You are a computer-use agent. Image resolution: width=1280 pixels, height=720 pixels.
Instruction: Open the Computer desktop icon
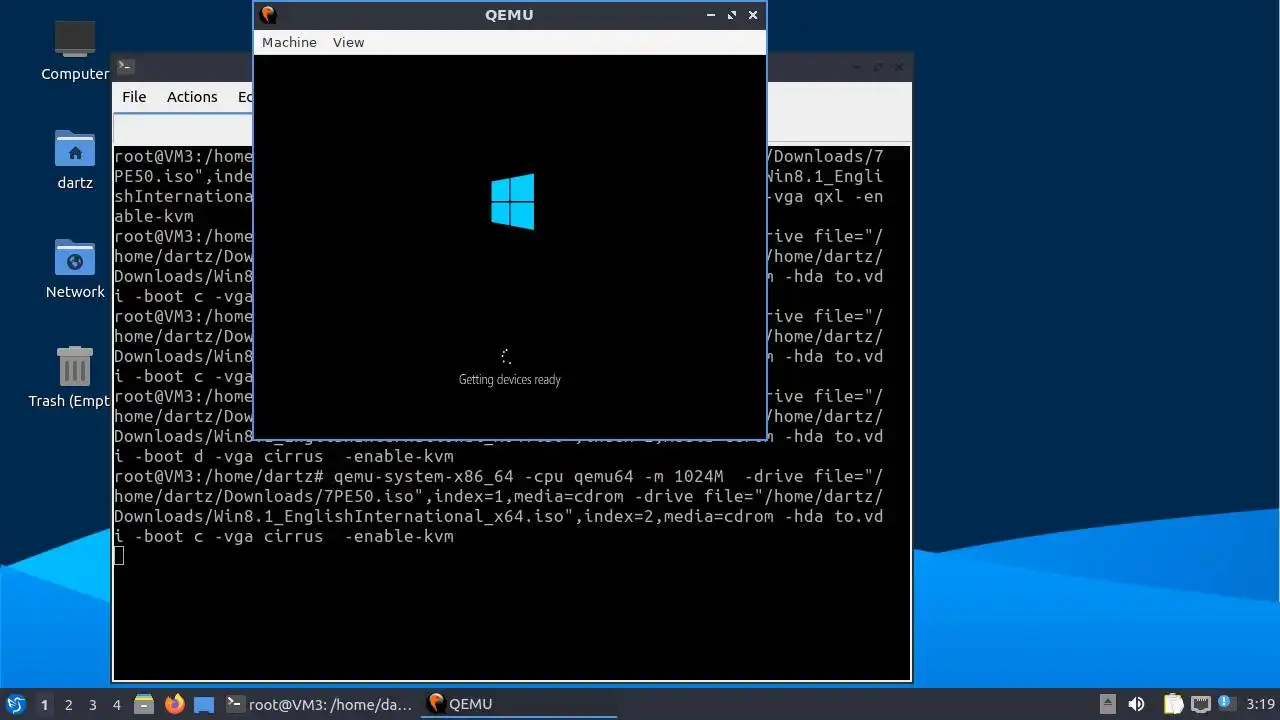coord(75,50)
